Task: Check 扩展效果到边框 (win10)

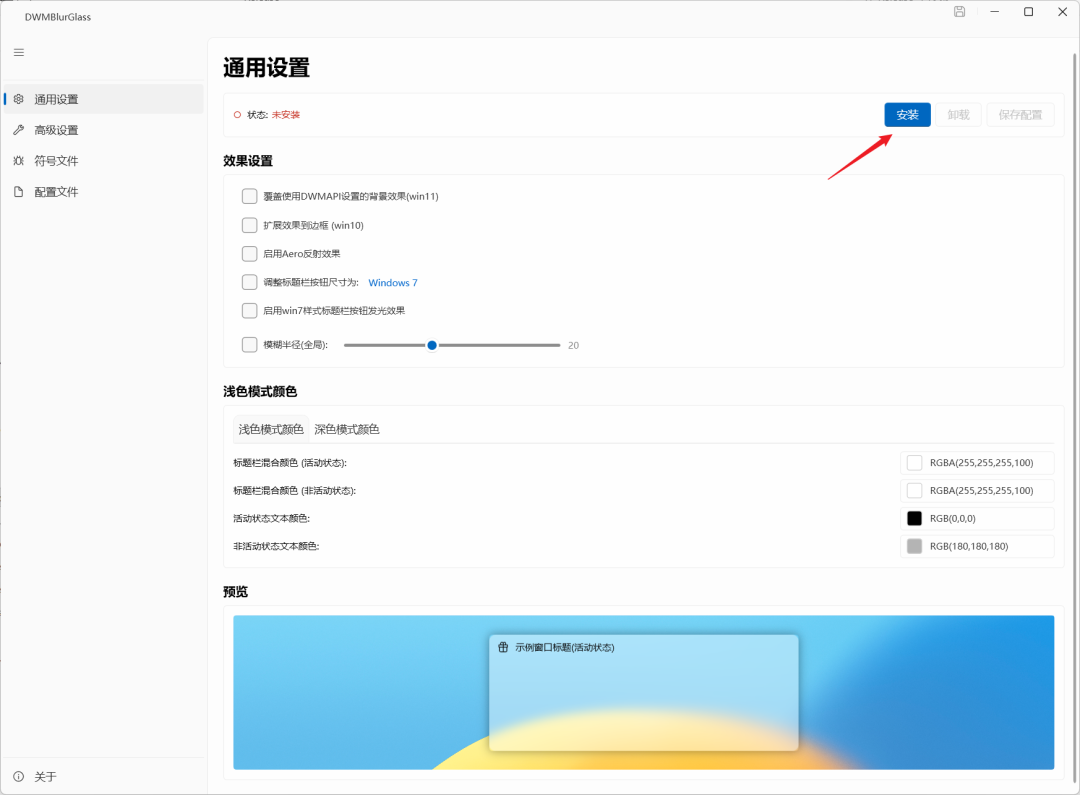Action: click(249, 225)
